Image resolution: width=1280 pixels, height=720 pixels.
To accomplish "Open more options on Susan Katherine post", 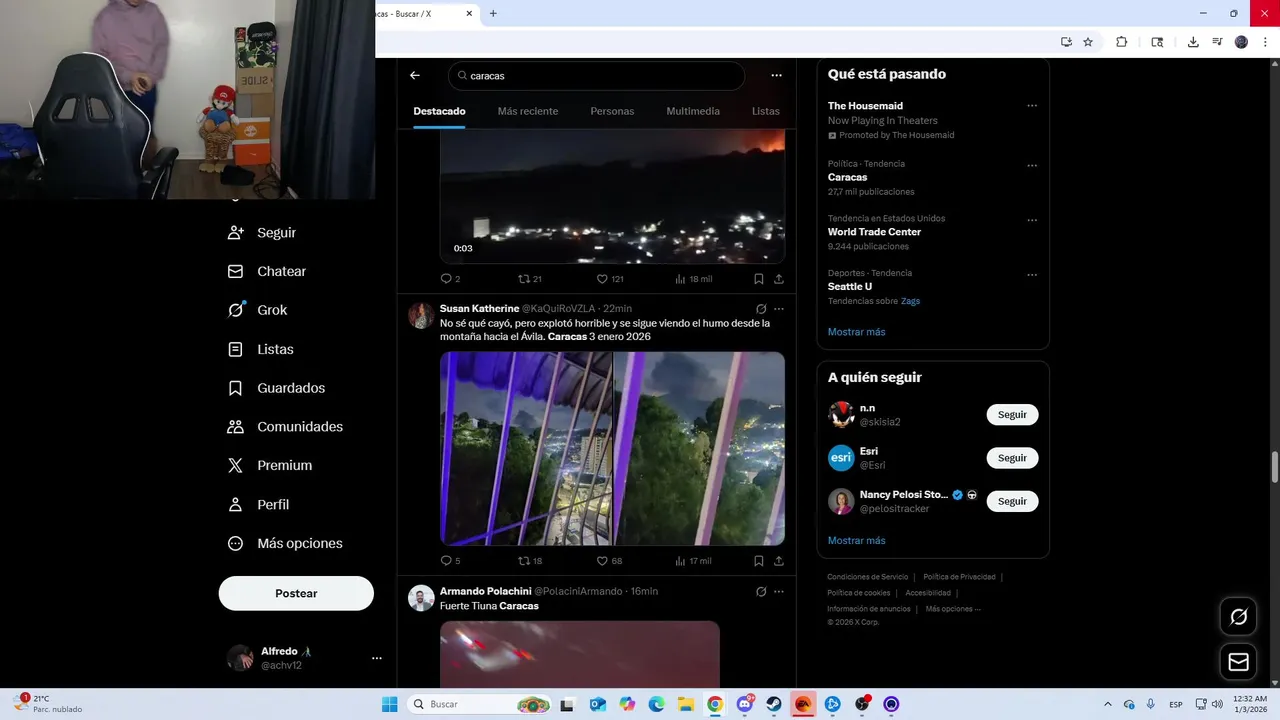I will point(779,309).
